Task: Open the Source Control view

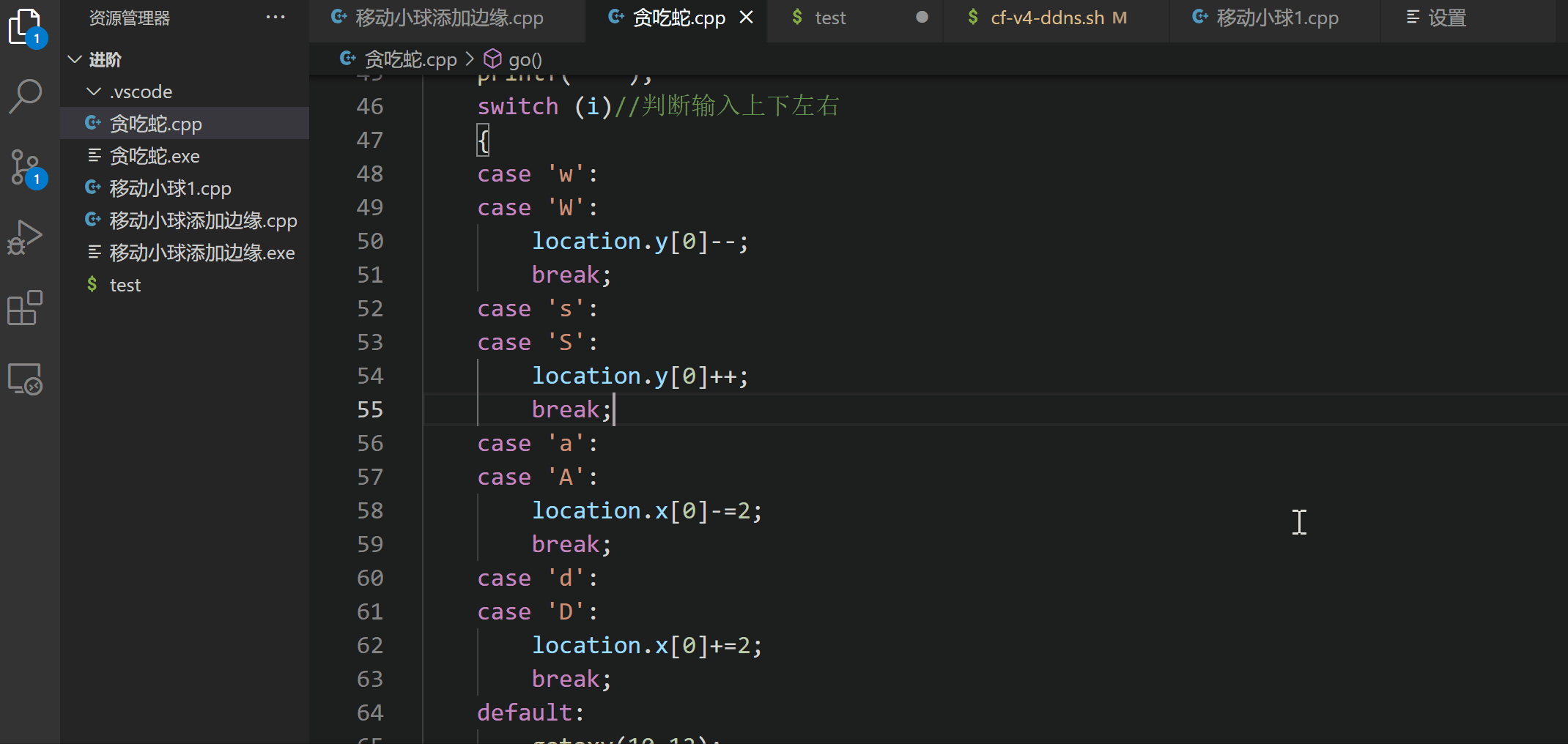Action: point(26,168)
